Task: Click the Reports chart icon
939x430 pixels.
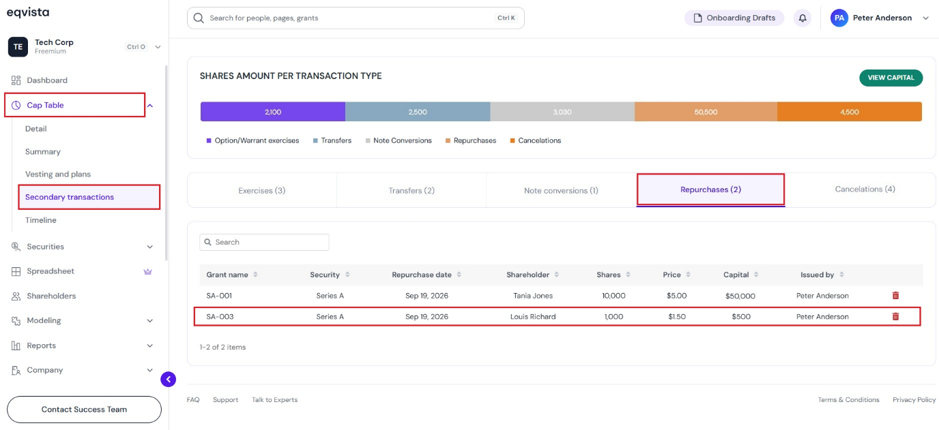Action: tap(16, 346)
